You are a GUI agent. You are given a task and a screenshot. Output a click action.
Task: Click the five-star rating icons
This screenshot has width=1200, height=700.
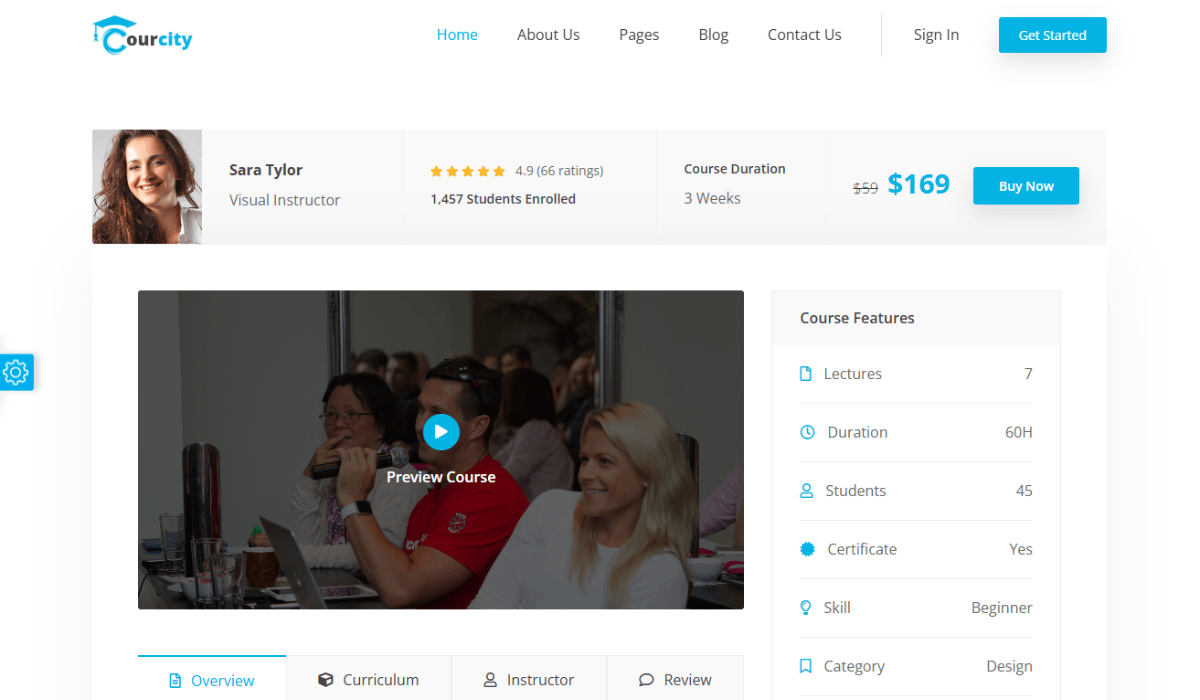click(x=467, y=171)
